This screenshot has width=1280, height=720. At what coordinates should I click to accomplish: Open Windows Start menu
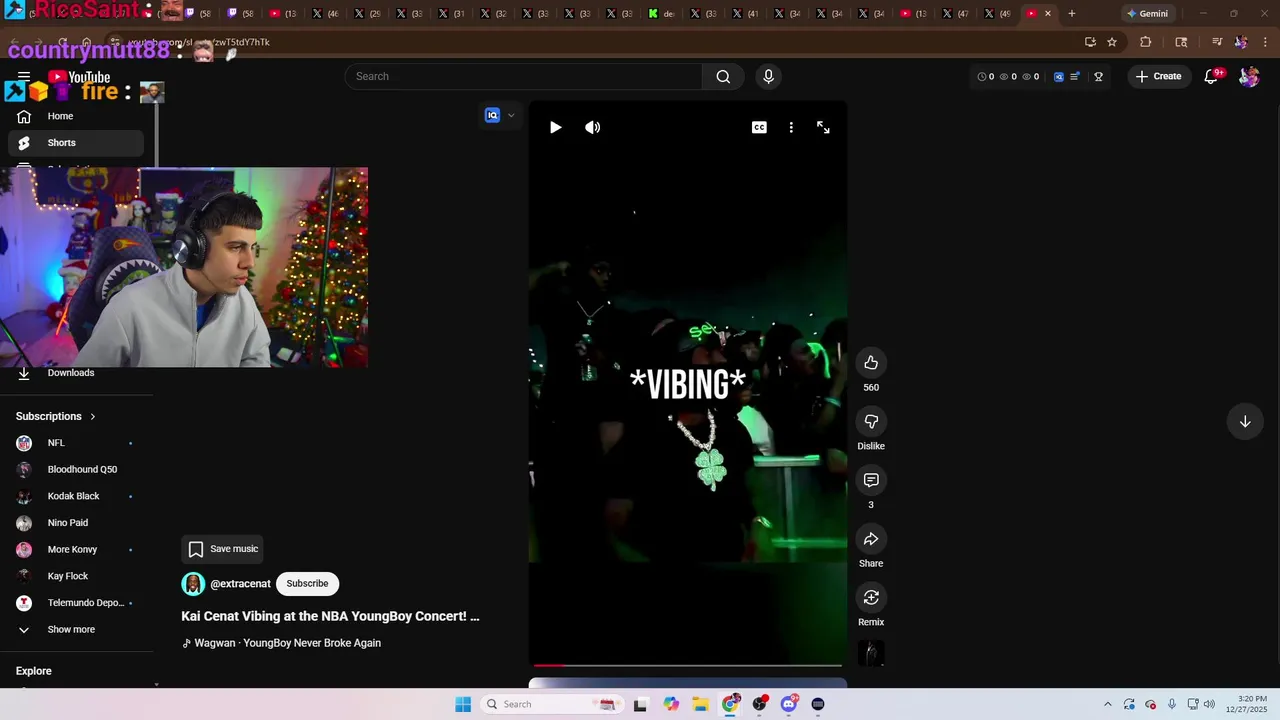463,704
